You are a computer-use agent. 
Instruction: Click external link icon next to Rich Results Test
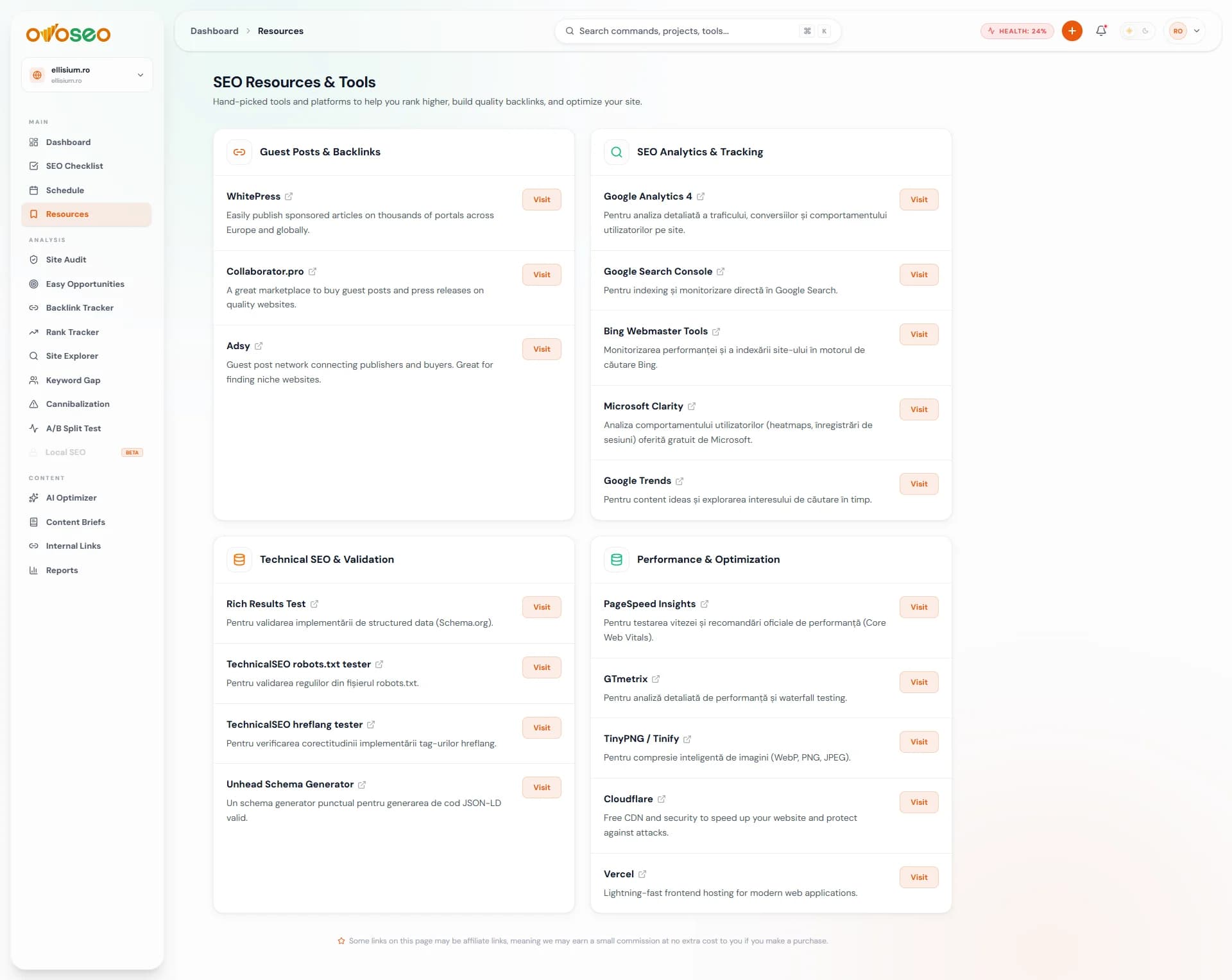pyautogui.click(x=314, y=604)
